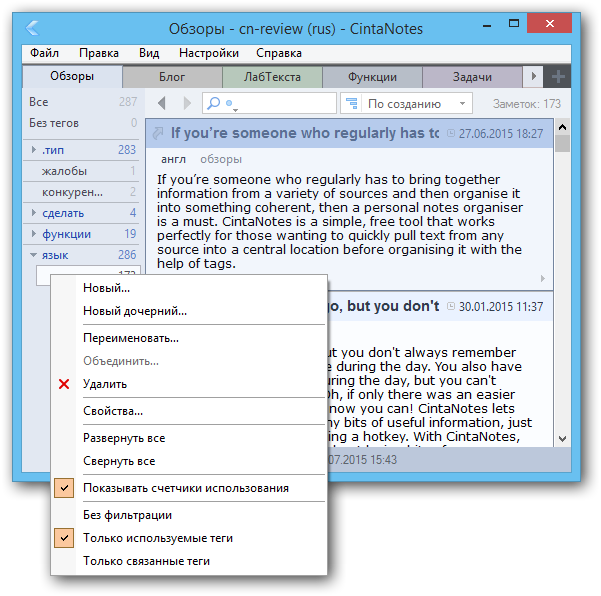Open the Настройки menu
Screen dimensions: 601x596
pos(209,53)
